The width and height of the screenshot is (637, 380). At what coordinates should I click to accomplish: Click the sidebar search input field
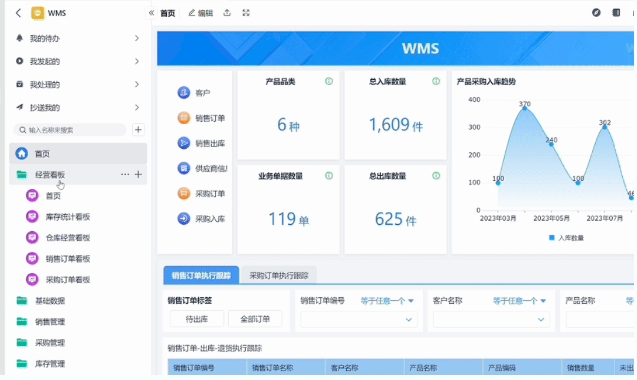coord(70,130)
